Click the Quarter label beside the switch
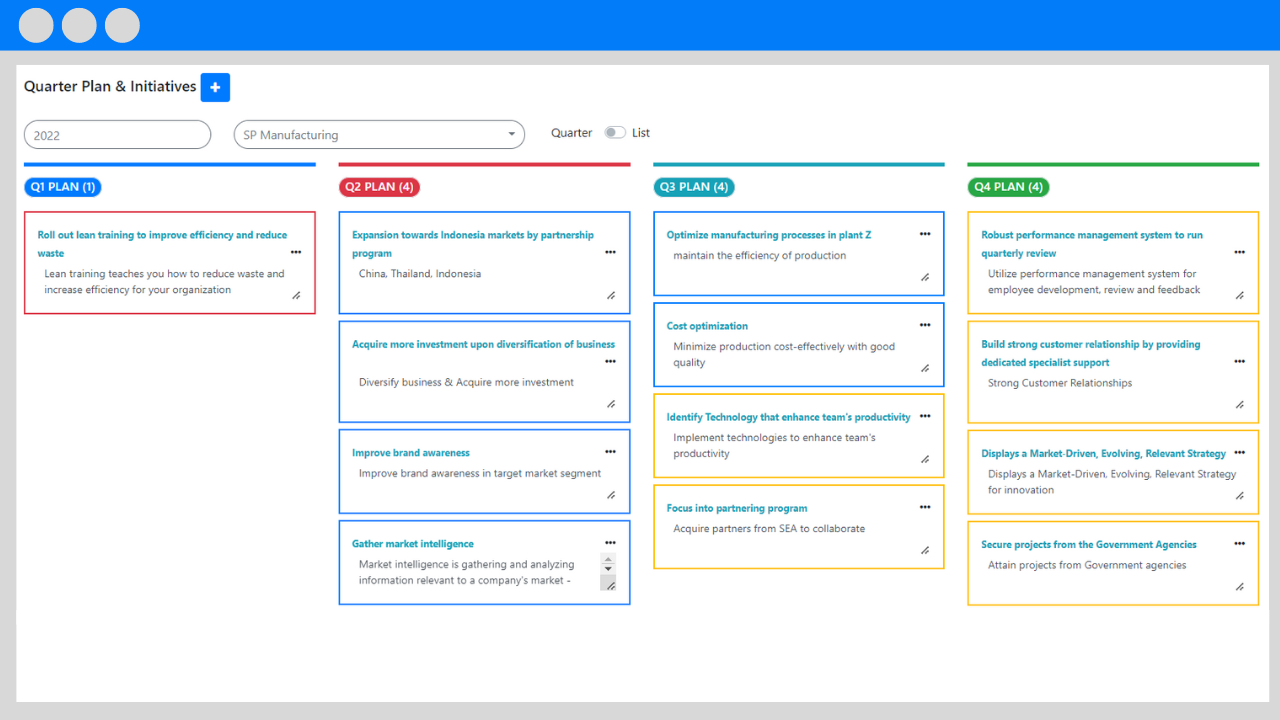The width and height of the screenshot is (1280, 720). 572,133
